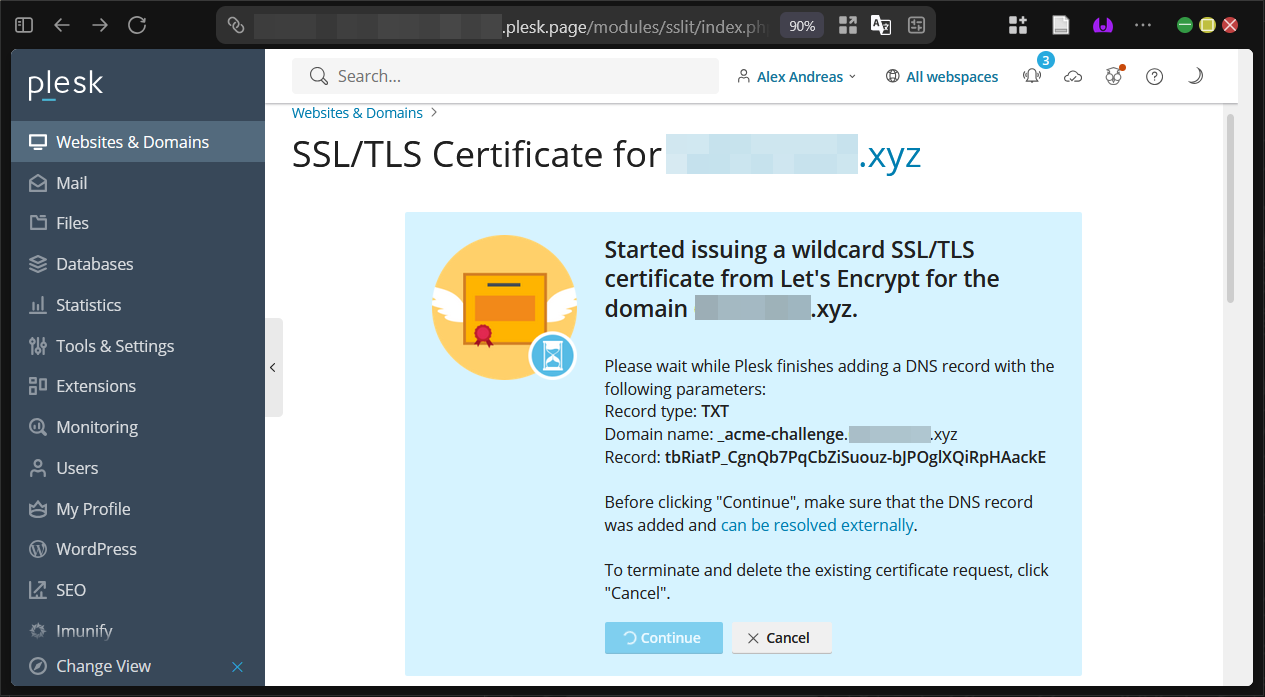This screenshot has width=1265, height=697.
Task: Click the reader view icon in address bar
Action: tap(915, 26)
